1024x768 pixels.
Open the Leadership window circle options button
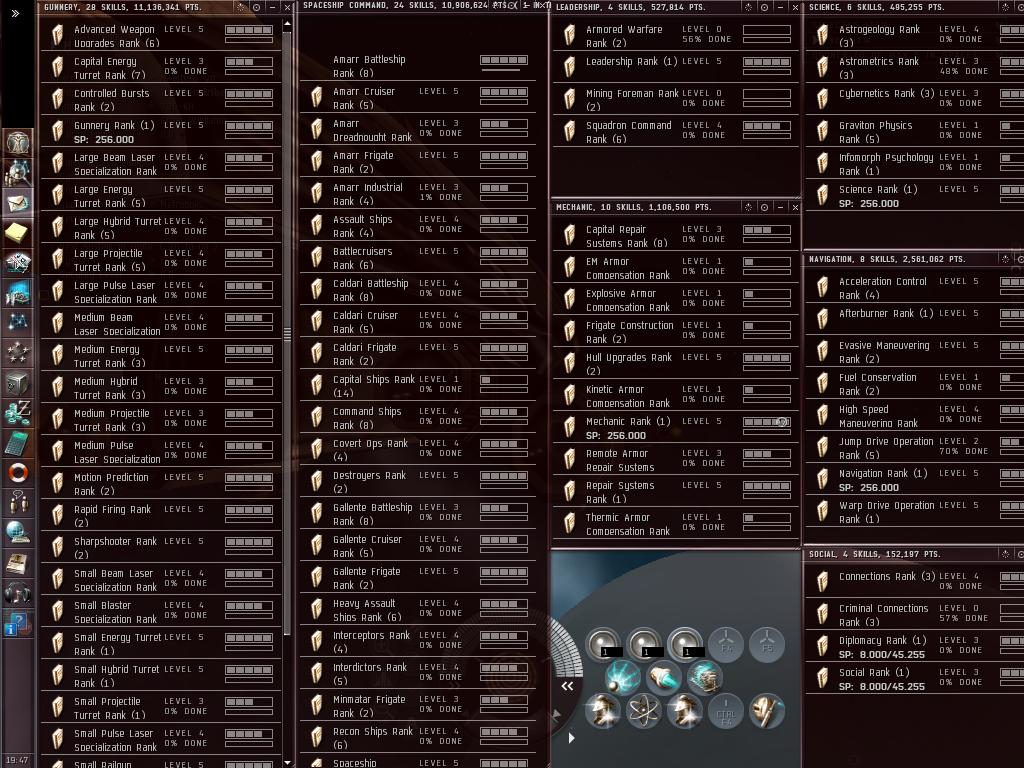tap(764, 7)
